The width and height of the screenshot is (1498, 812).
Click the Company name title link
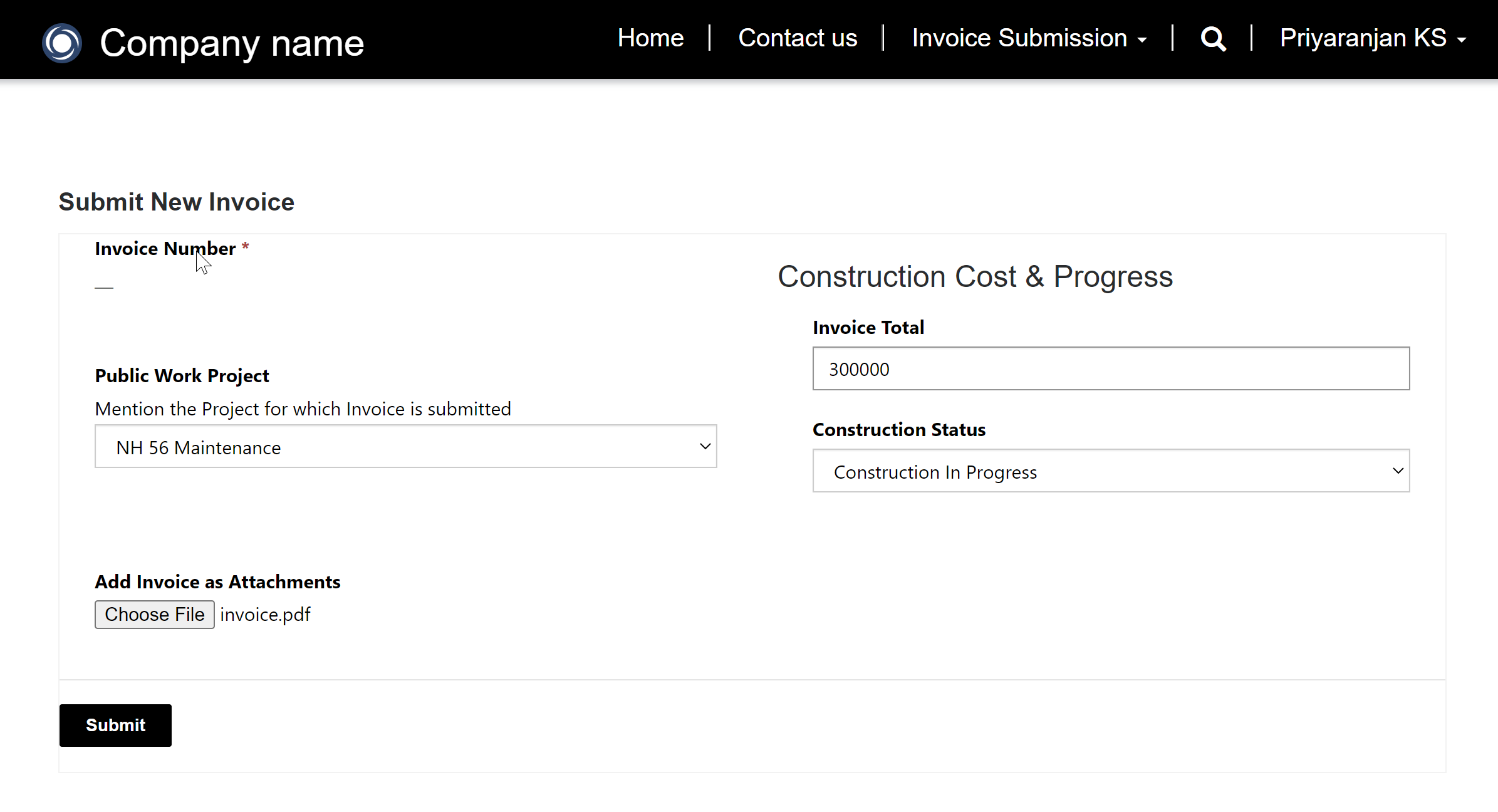pos(232,43)
